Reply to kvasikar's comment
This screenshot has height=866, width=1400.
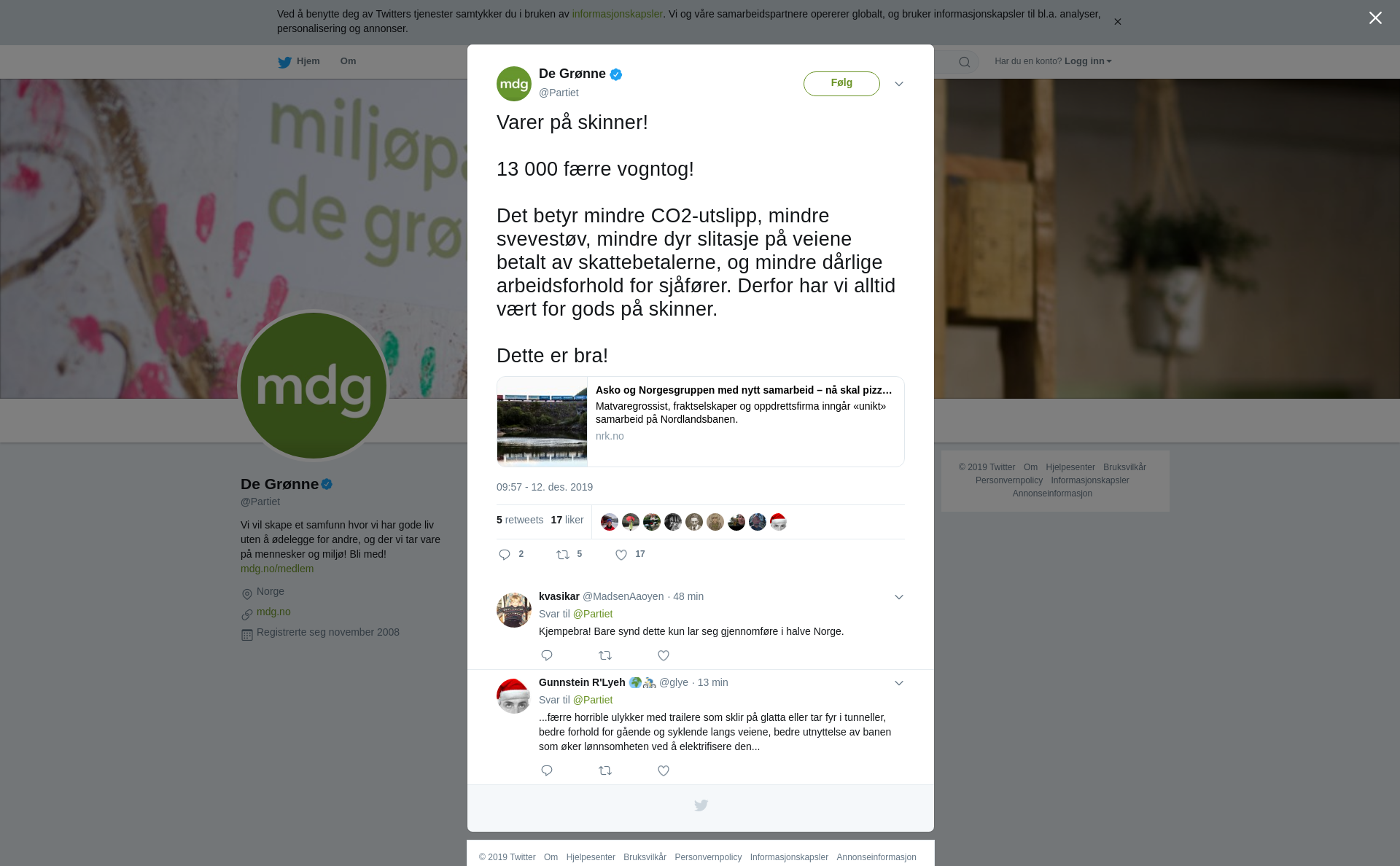[547, 655]
